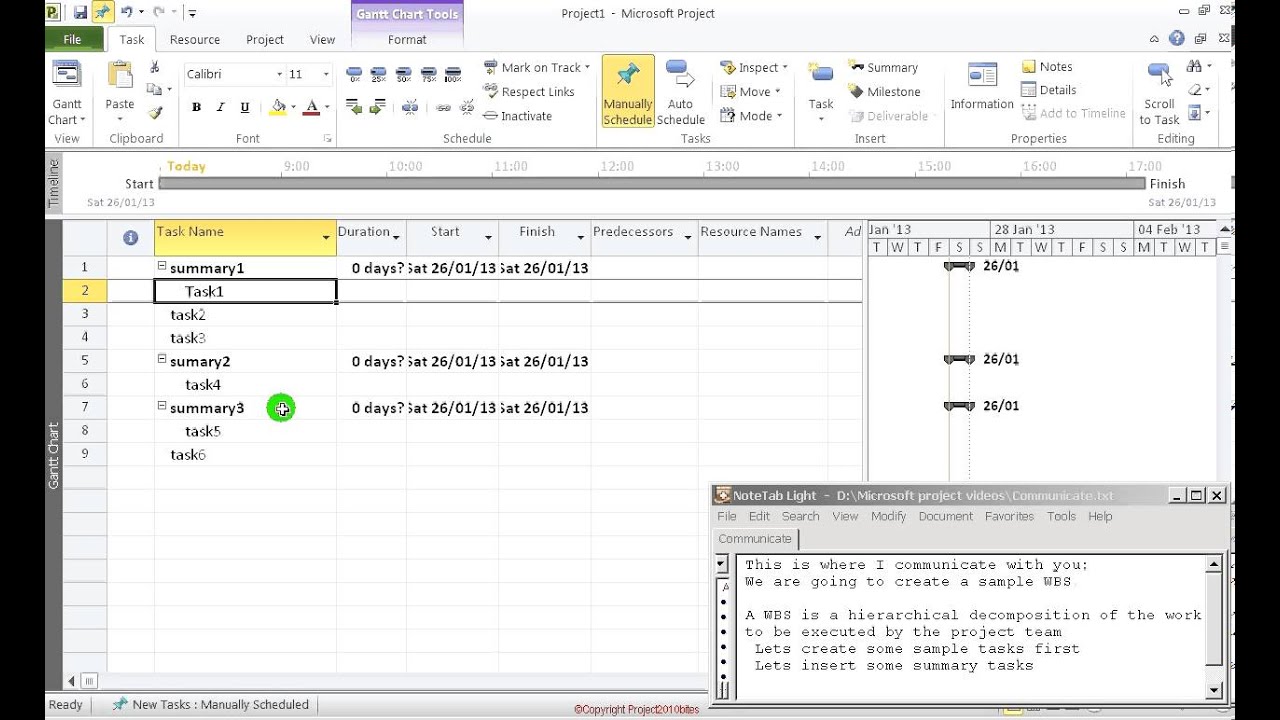Click the NoteTab vertical scrollbar down arrow

(1214, 690)
